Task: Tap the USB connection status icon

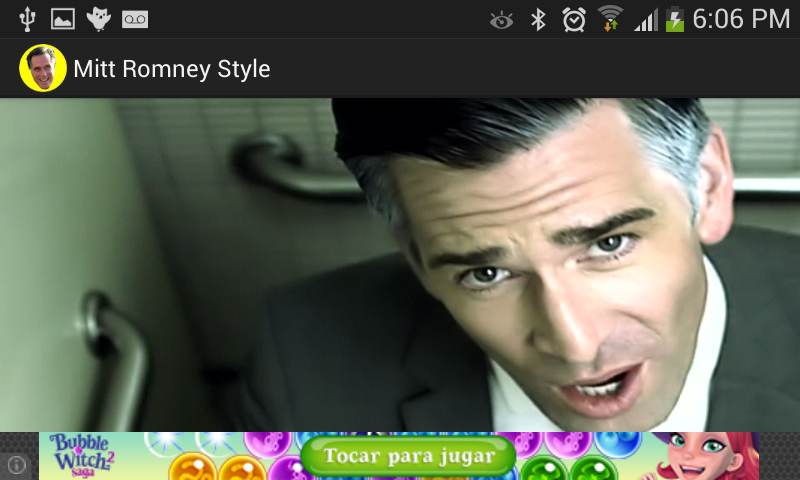Action: pyautogui.click(x=27, y=19)
